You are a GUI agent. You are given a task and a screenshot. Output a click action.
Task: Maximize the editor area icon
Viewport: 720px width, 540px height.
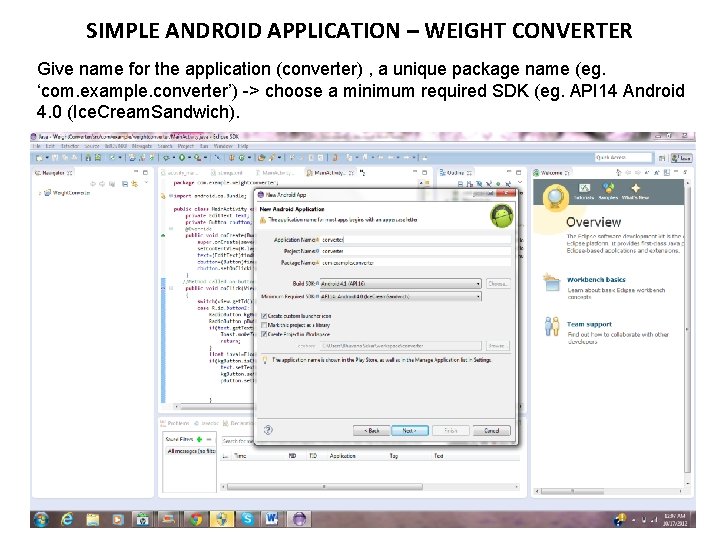click(x=424, y=172)
